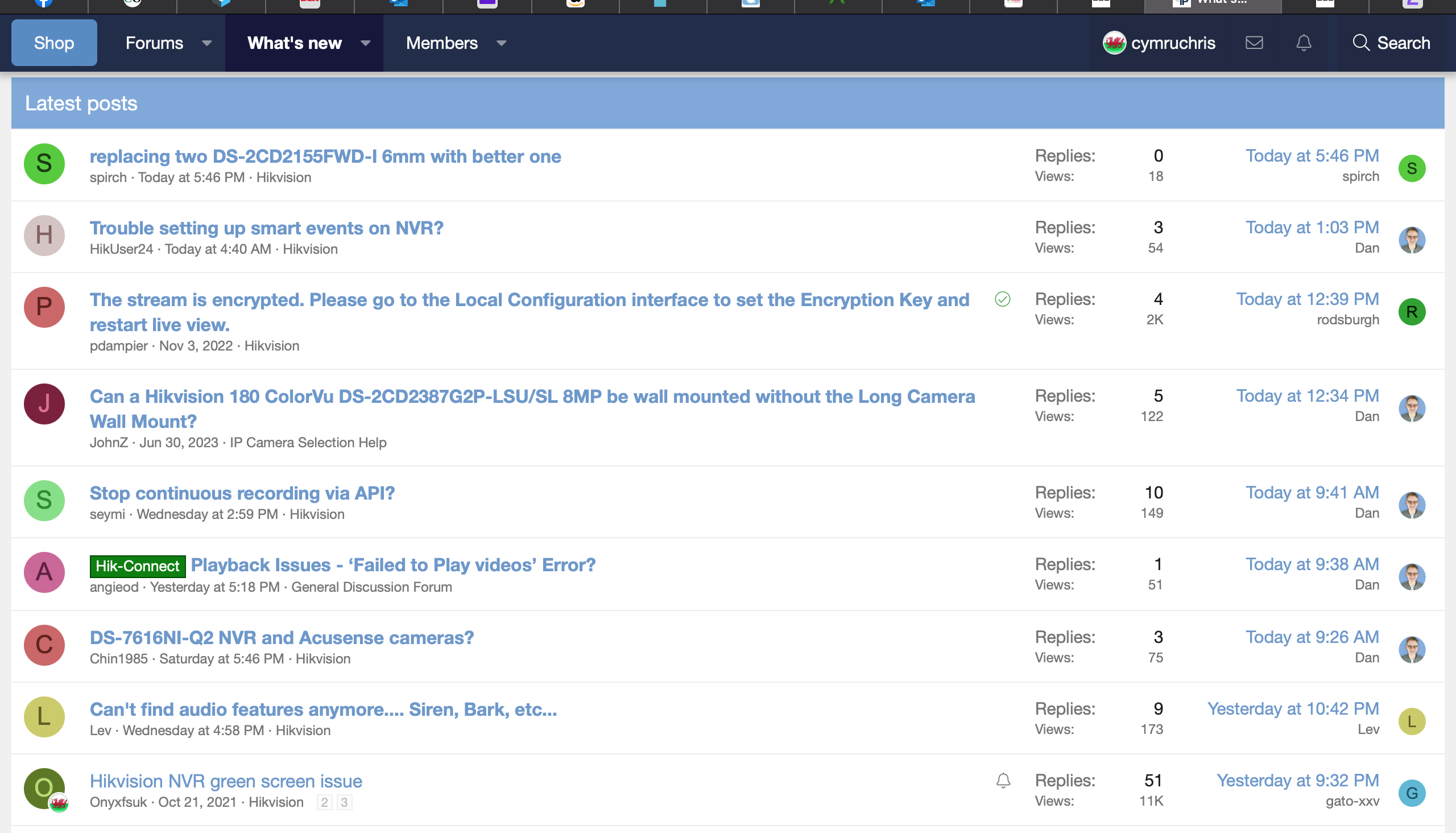
Task: Open Chin1985 username under thread title
Action: [x=118, y=658]
